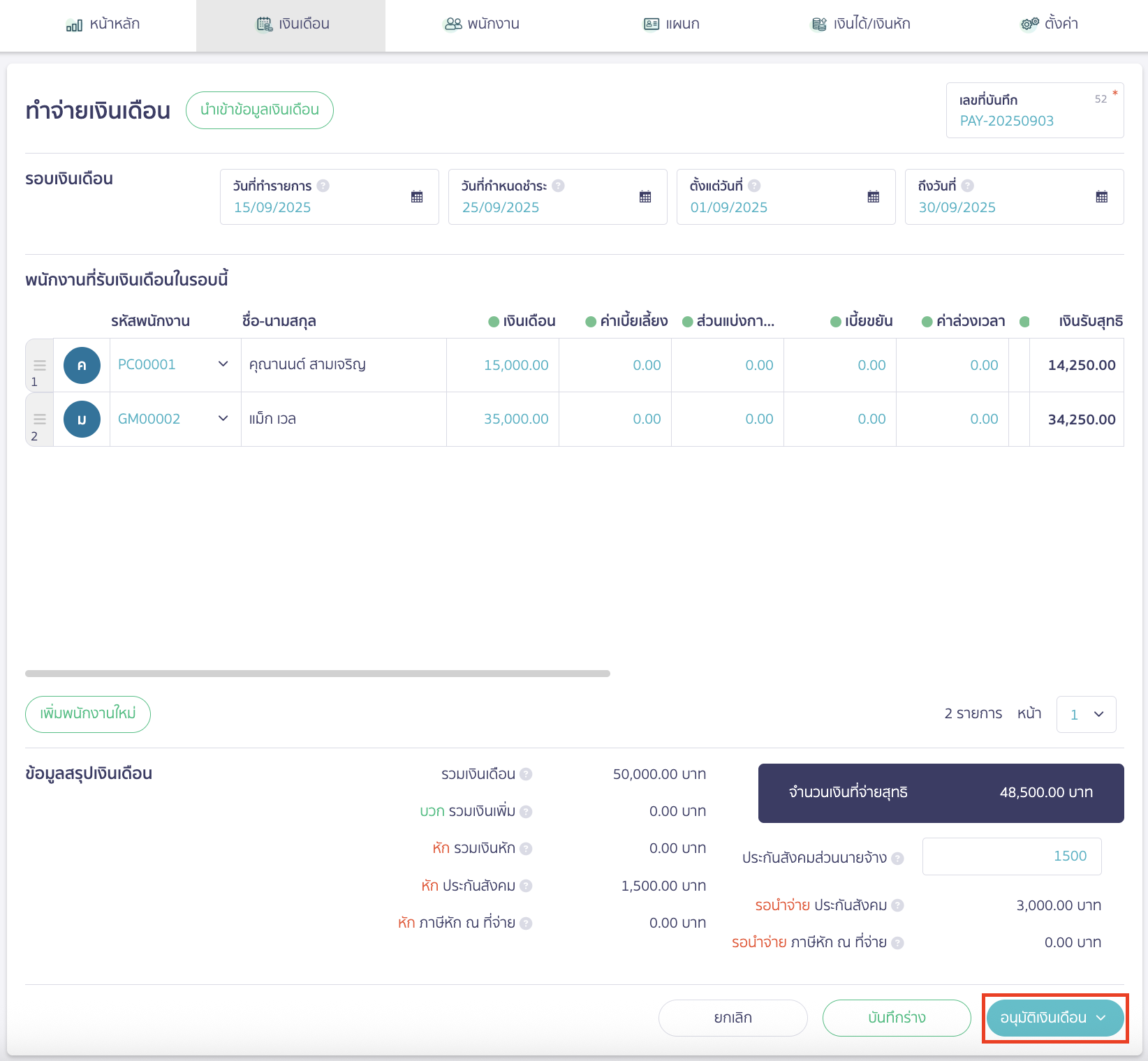This screenshot has height=1061, width=1148.
Task: Click the ประกันสังคมส่วนนายจ้าง input field
Action: pyautogui.click(x=1011, y=856)
